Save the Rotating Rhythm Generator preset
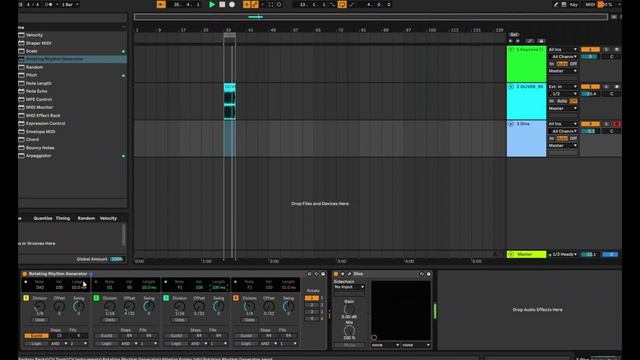The width and height of the screenshot is (640, 360). [323, 274]
